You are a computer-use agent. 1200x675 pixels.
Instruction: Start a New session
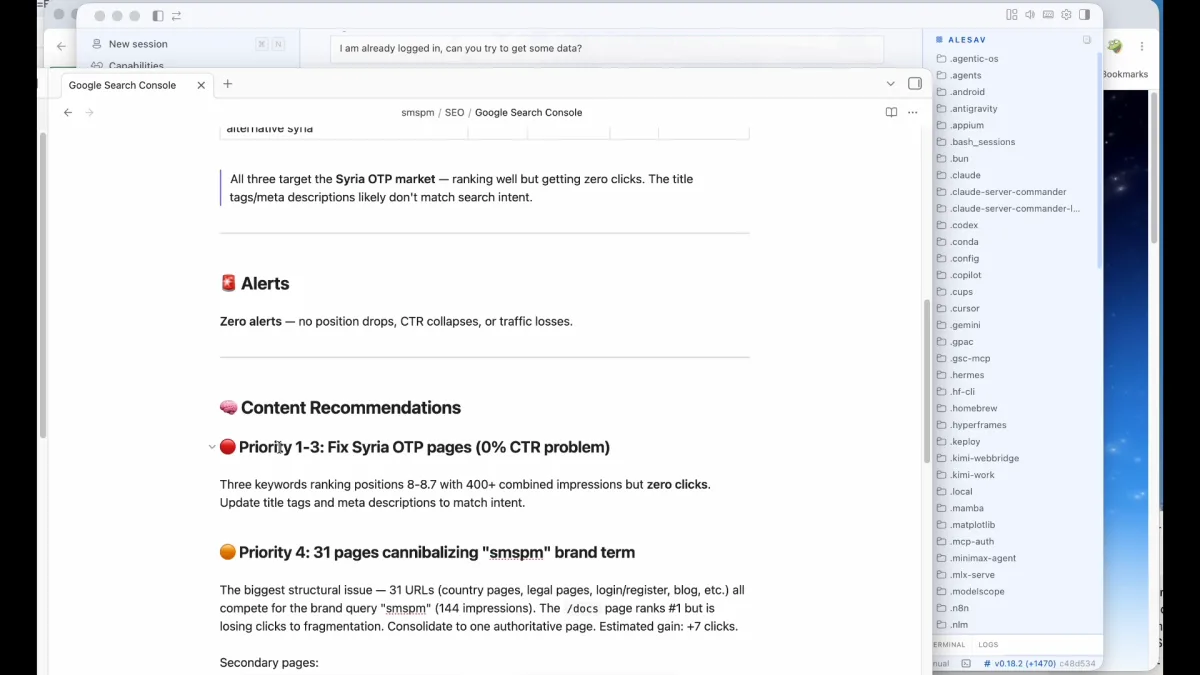[x=138, y=44]
